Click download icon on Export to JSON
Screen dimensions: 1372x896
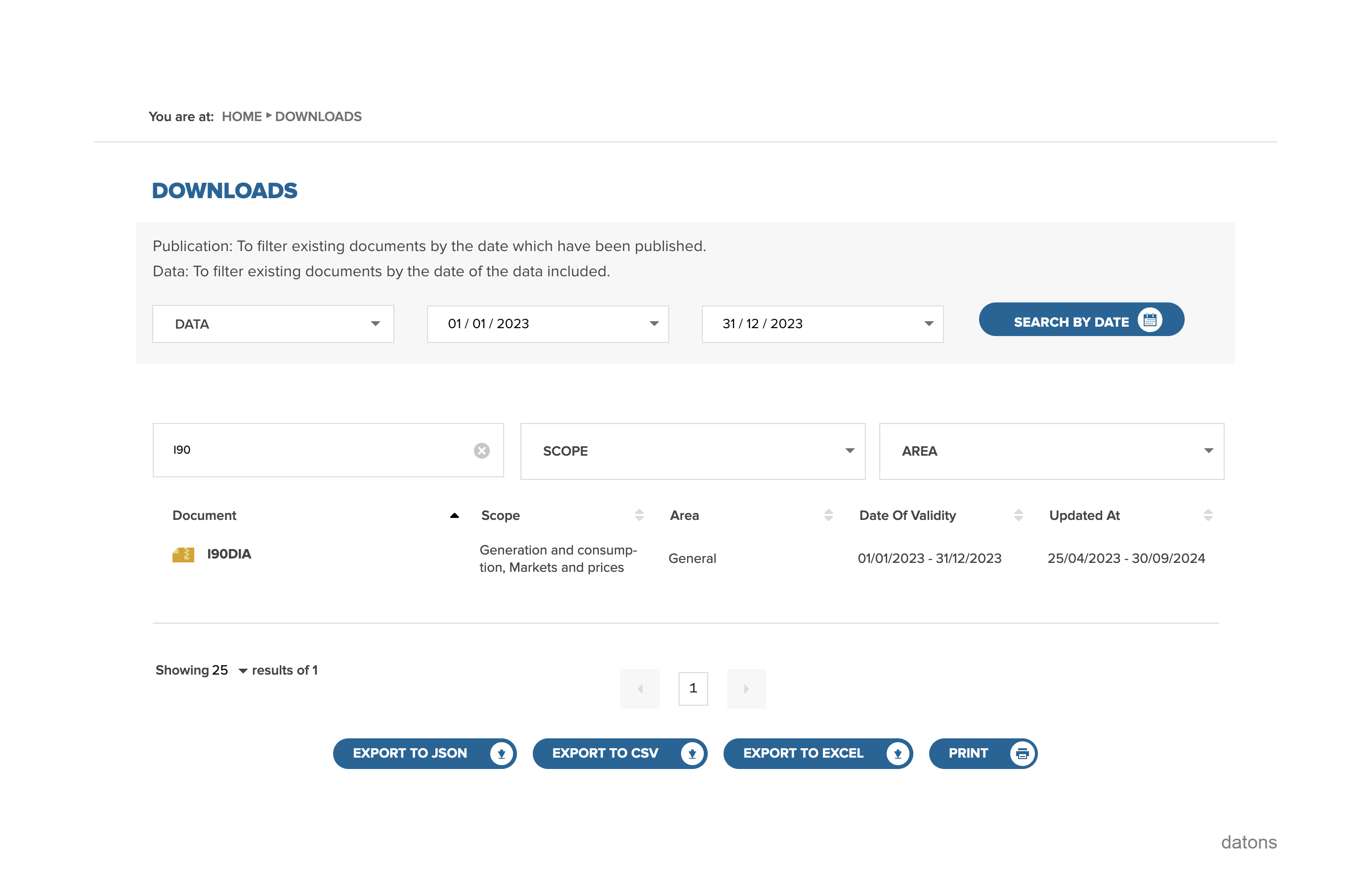501,754
